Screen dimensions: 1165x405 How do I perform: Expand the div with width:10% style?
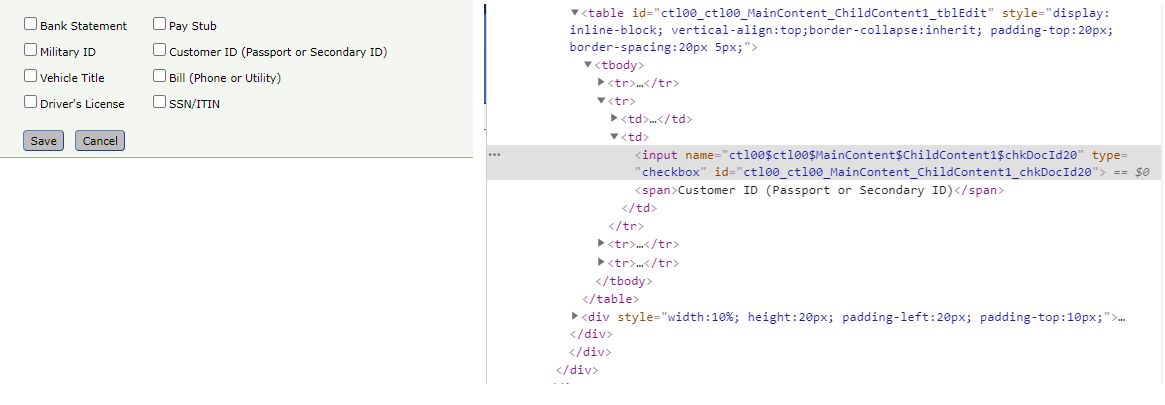point(574,317)
